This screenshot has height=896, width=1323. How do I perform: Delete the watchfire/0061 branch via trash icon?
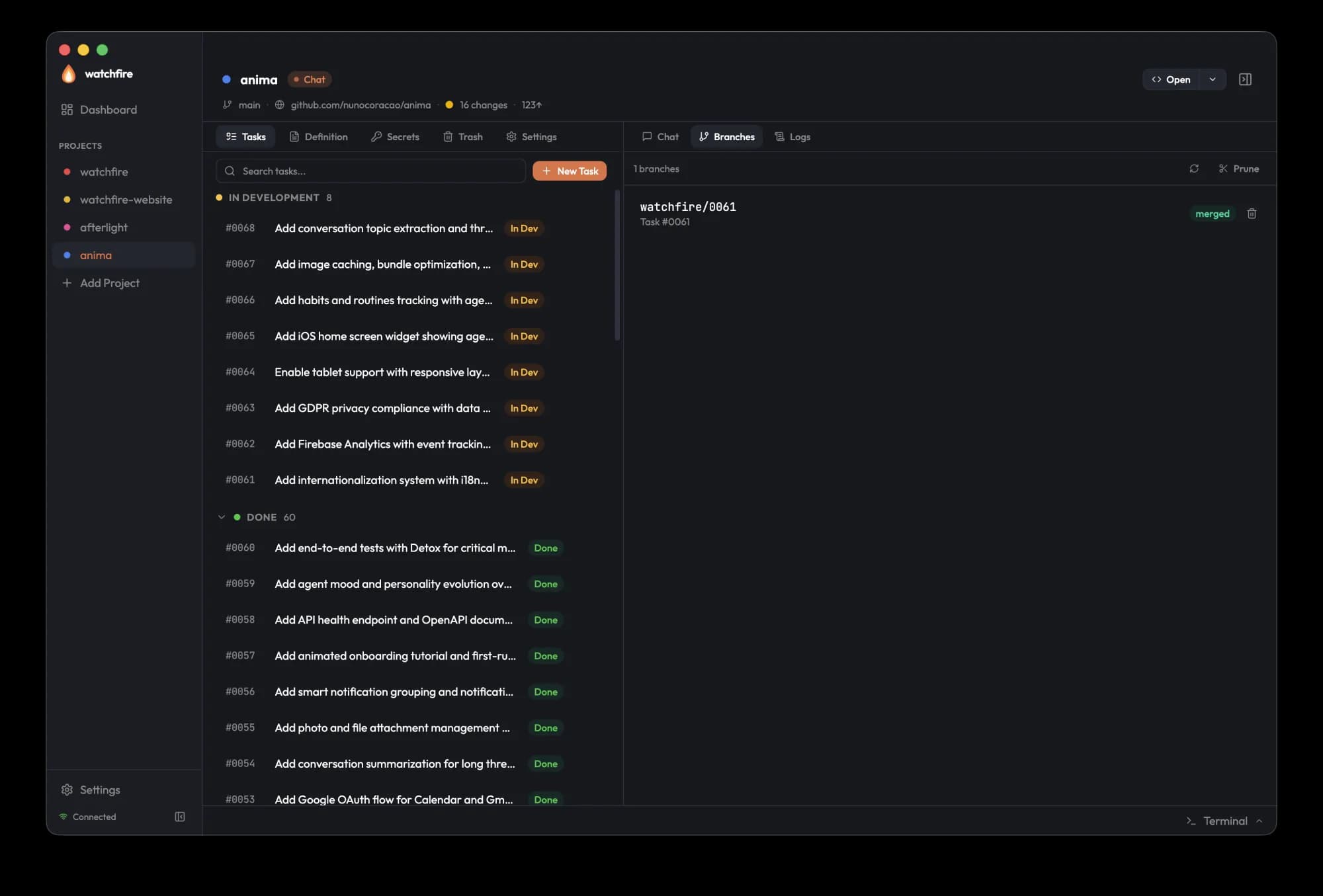pos(1252,214)
